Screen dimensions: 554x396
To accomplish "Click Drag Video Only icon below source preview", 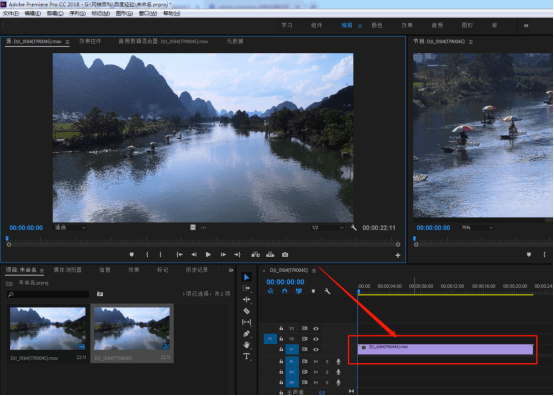I will (x=193, y=227).
